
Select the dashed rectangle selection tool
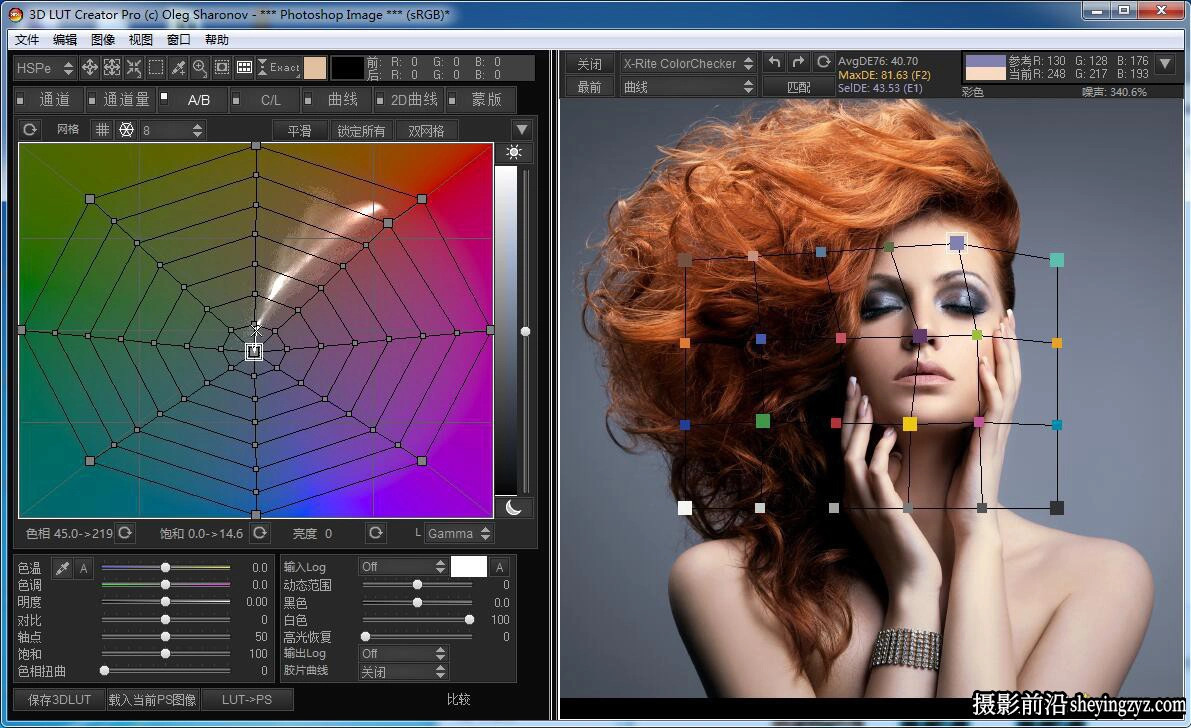coord(156,68)
